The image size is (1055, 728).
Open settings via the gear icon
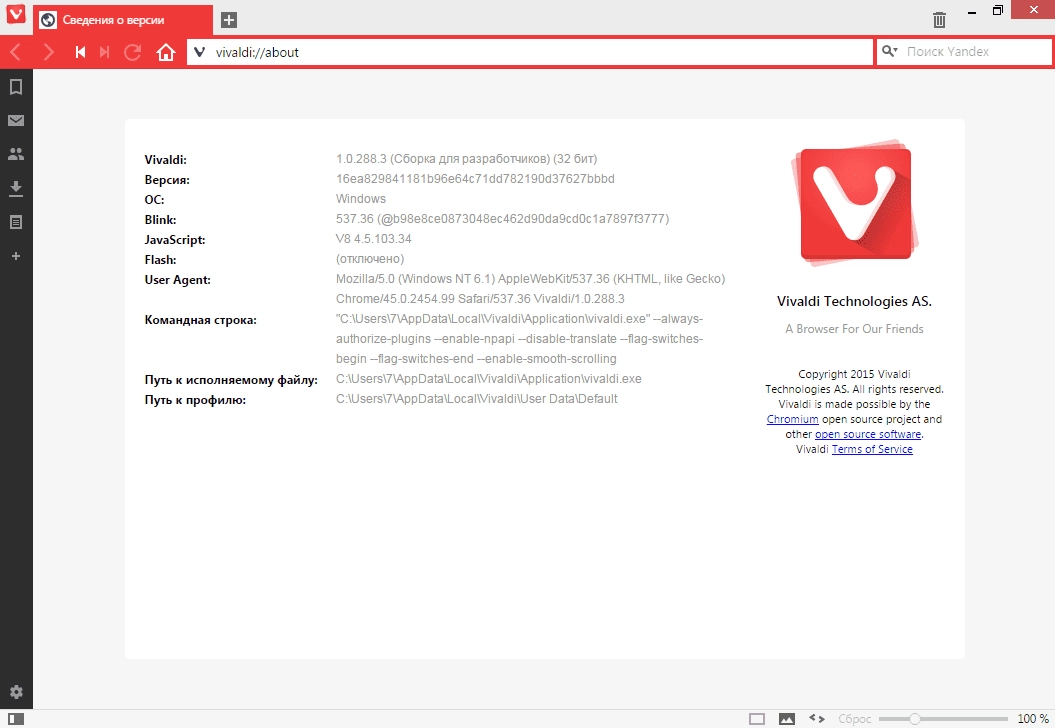click(x=16, y=692)
